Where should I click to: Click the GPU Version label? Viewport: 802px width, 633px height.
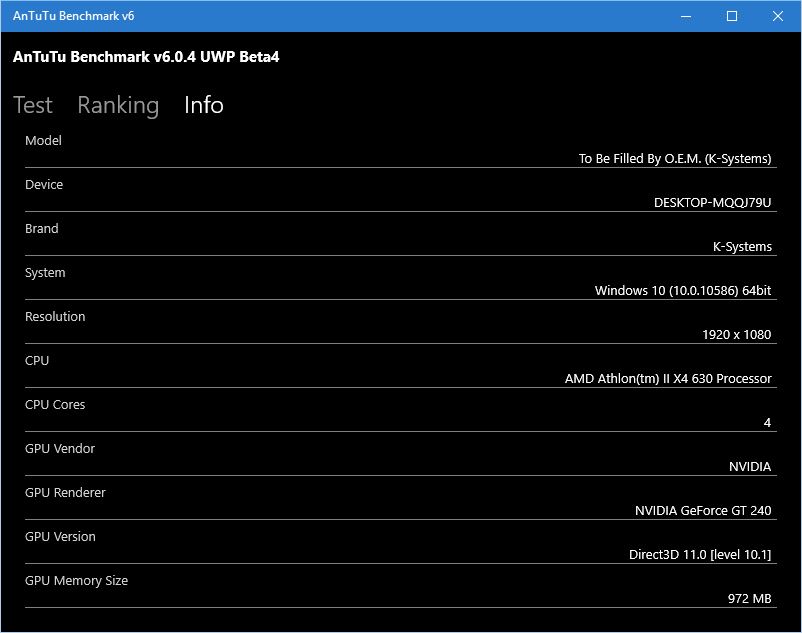60,536
